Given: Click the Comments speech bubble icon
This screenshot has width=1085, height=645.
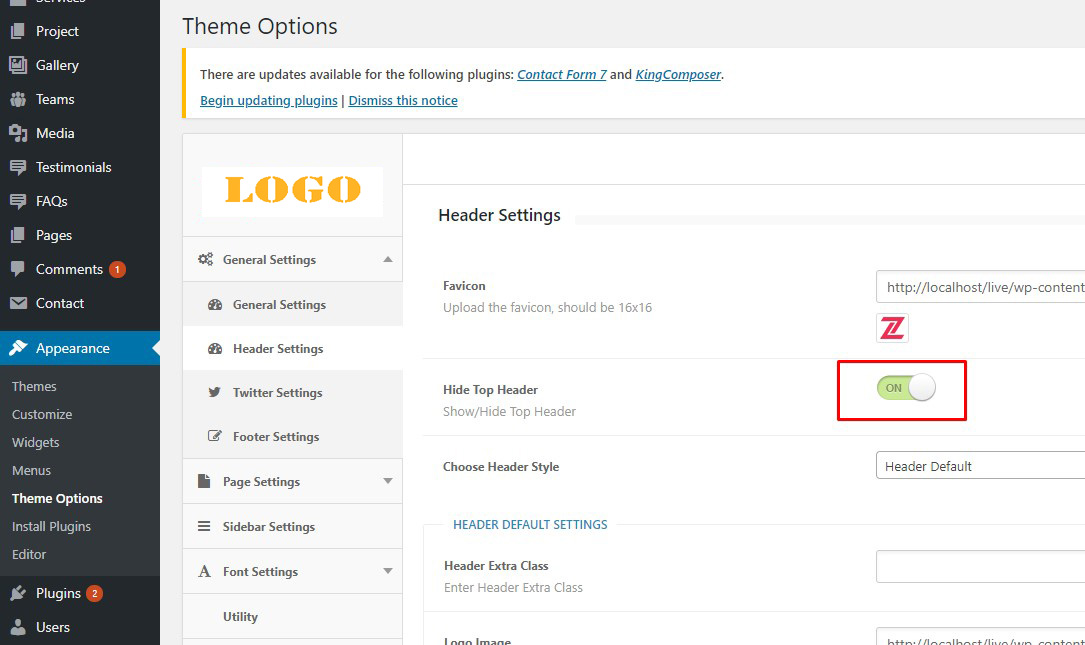Looking at the screenshot, I should [18, 269].
